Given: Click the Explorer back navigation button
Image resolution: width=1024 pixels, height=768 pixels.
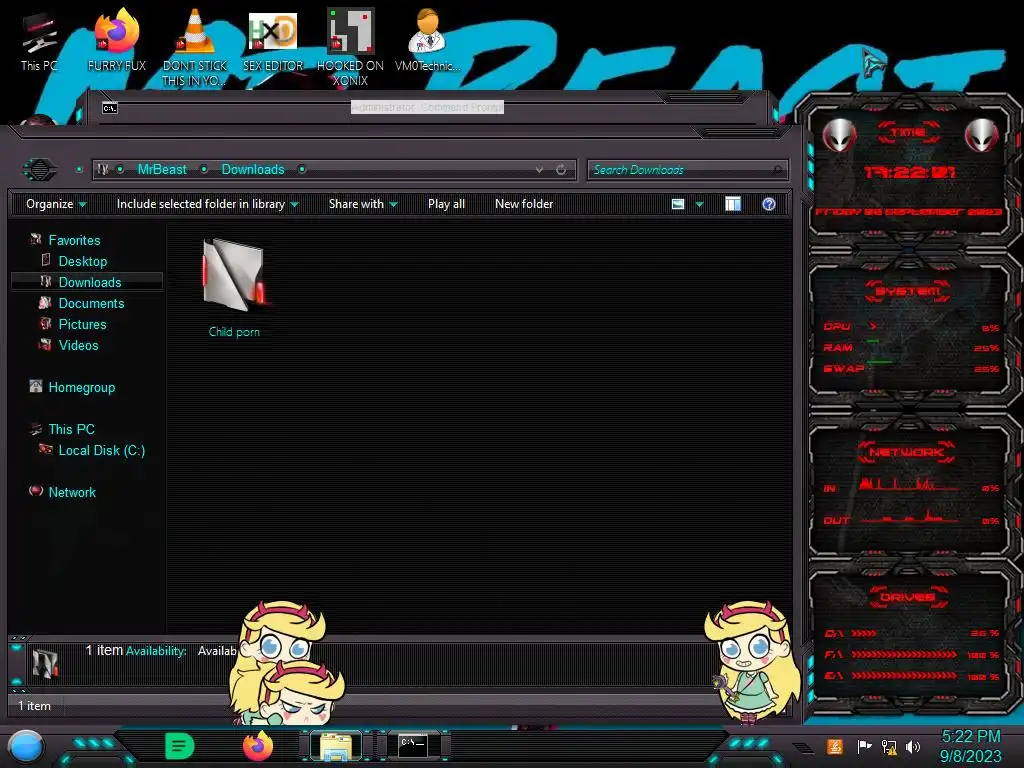Looking at the screenshot, I should (39, 170).
